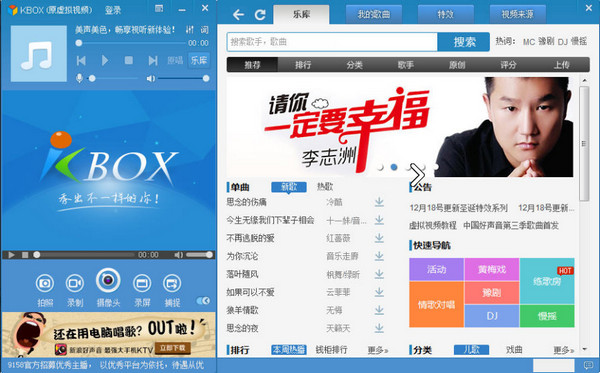Select the 乐库 tab
Viewport: 600px width, 373px height.
[x=301, y=15]
